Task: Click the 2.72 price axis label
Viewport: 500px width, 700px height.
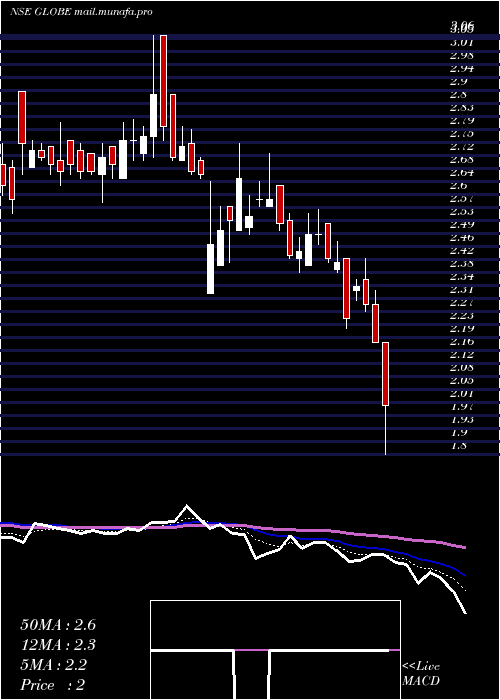Action: click(x=462, y=146)
